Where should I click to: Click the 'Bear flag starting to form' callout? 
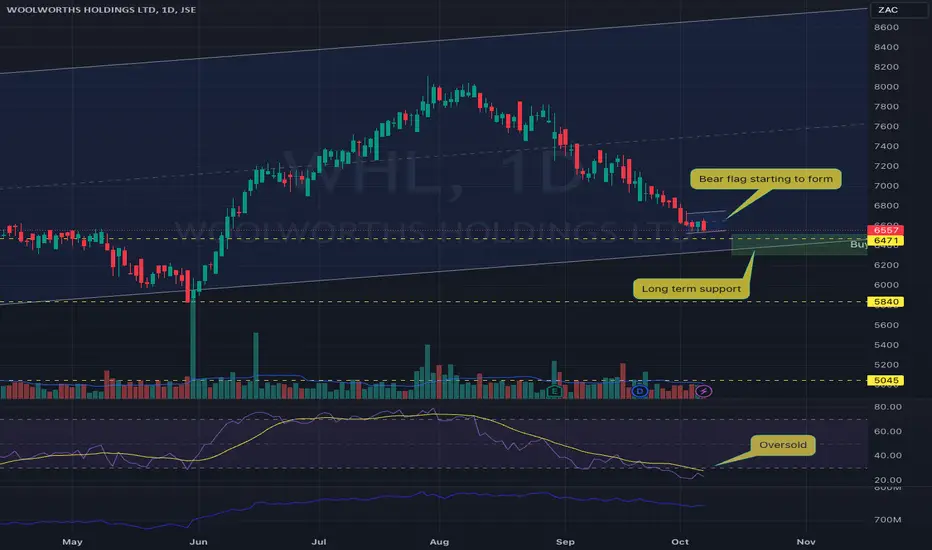click(766, 178)
